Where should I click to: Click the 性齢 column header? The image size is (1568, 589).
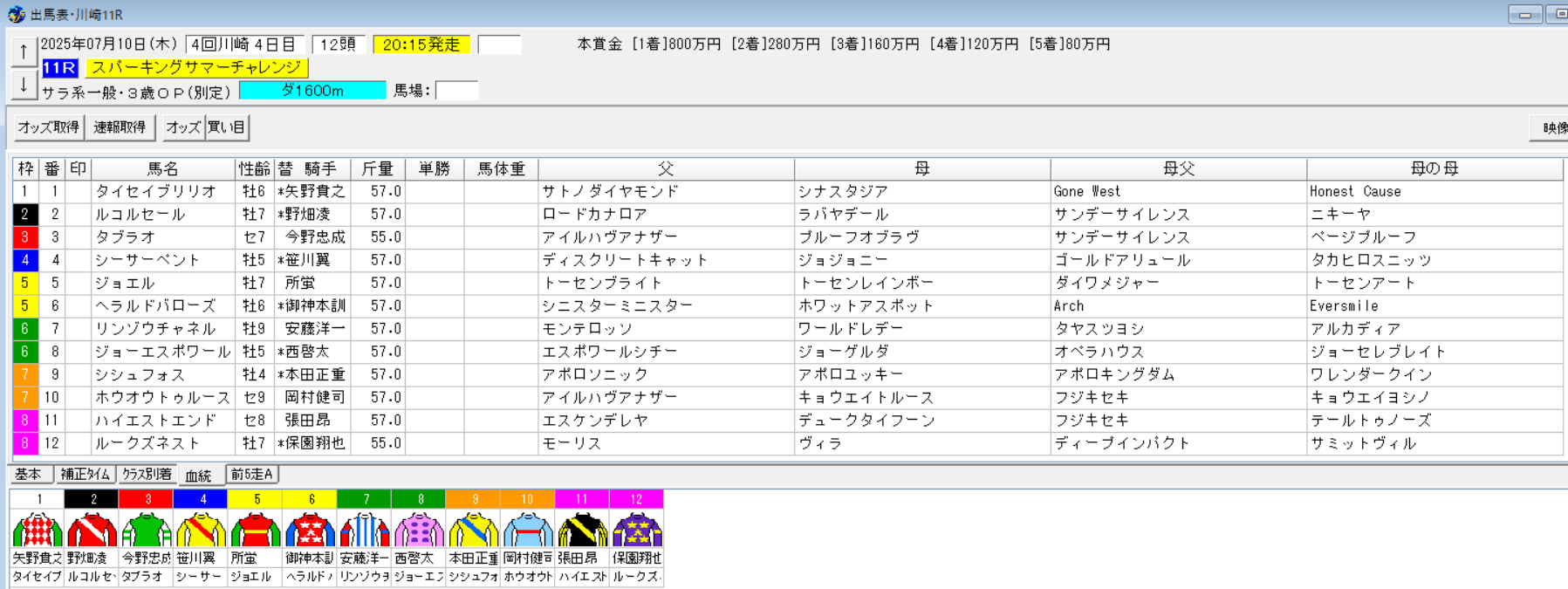click(255, 169)
